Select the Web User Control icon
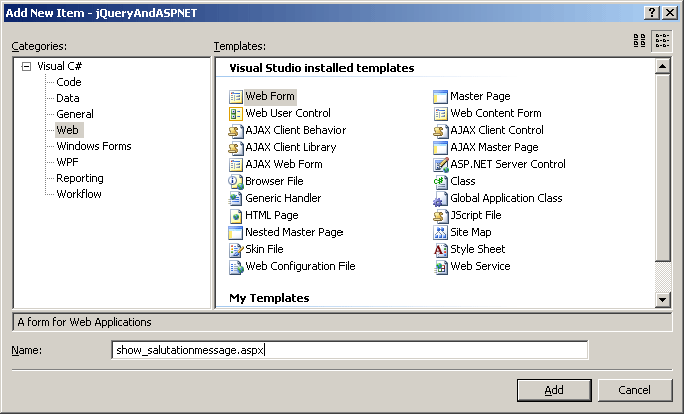 tap(236, 114)
